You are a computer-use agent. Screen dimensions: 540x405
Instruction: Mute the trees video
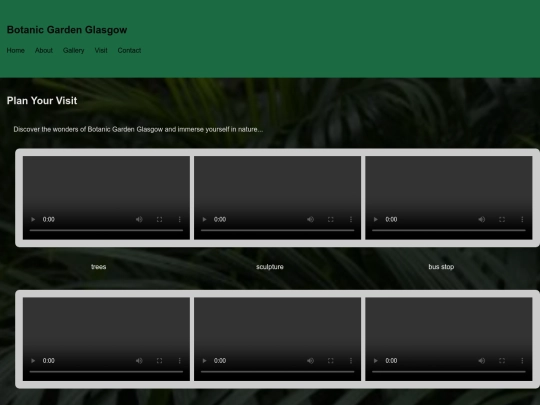click(139, 219)
